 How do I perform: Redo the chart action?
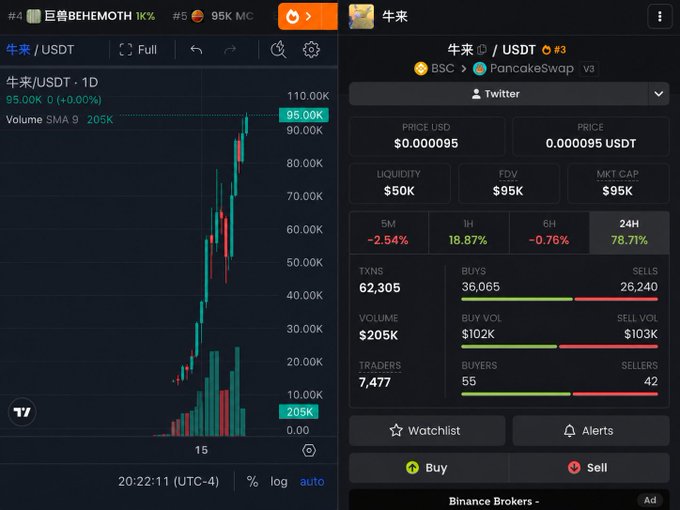click(x=230, y=50)
